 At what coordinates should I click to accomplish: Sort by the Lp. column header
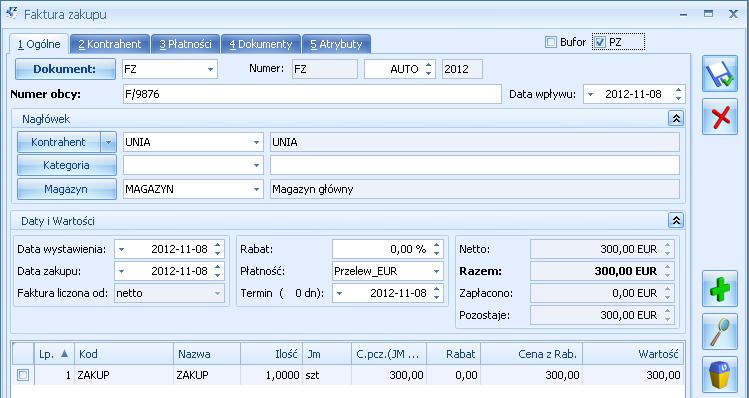(x=54, y=354)
